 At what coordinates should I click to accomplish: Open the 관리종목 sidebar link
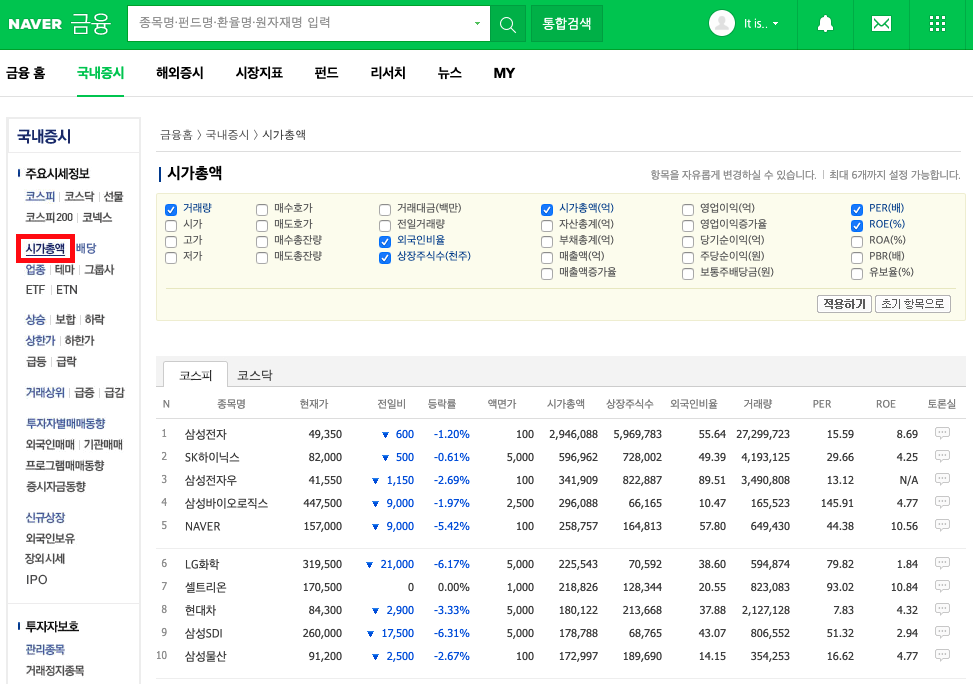[x=45, y=649]
